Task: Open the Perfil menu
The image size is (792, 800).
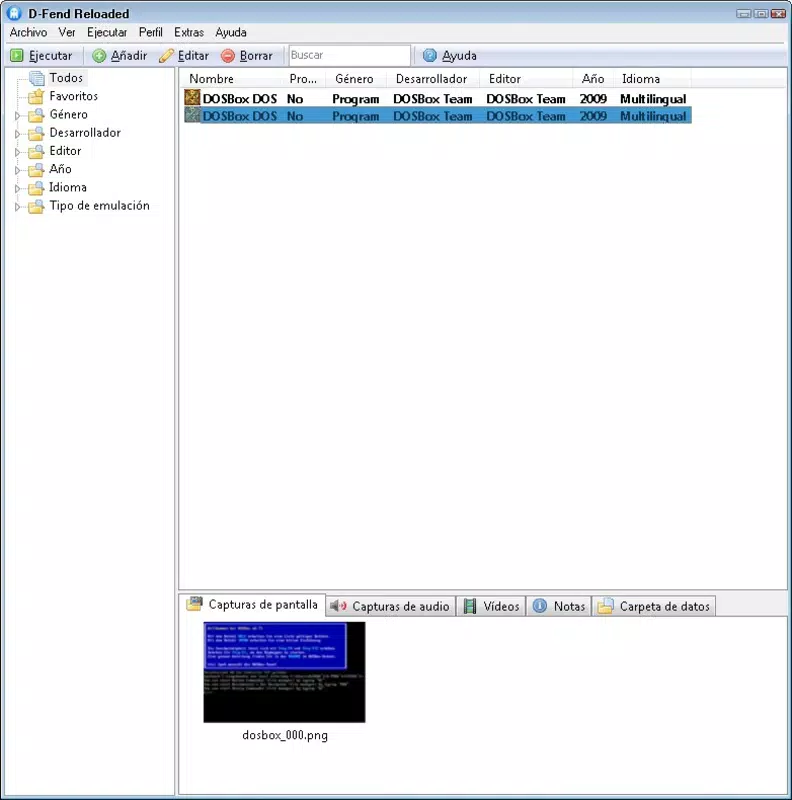Action: point(151,32)
